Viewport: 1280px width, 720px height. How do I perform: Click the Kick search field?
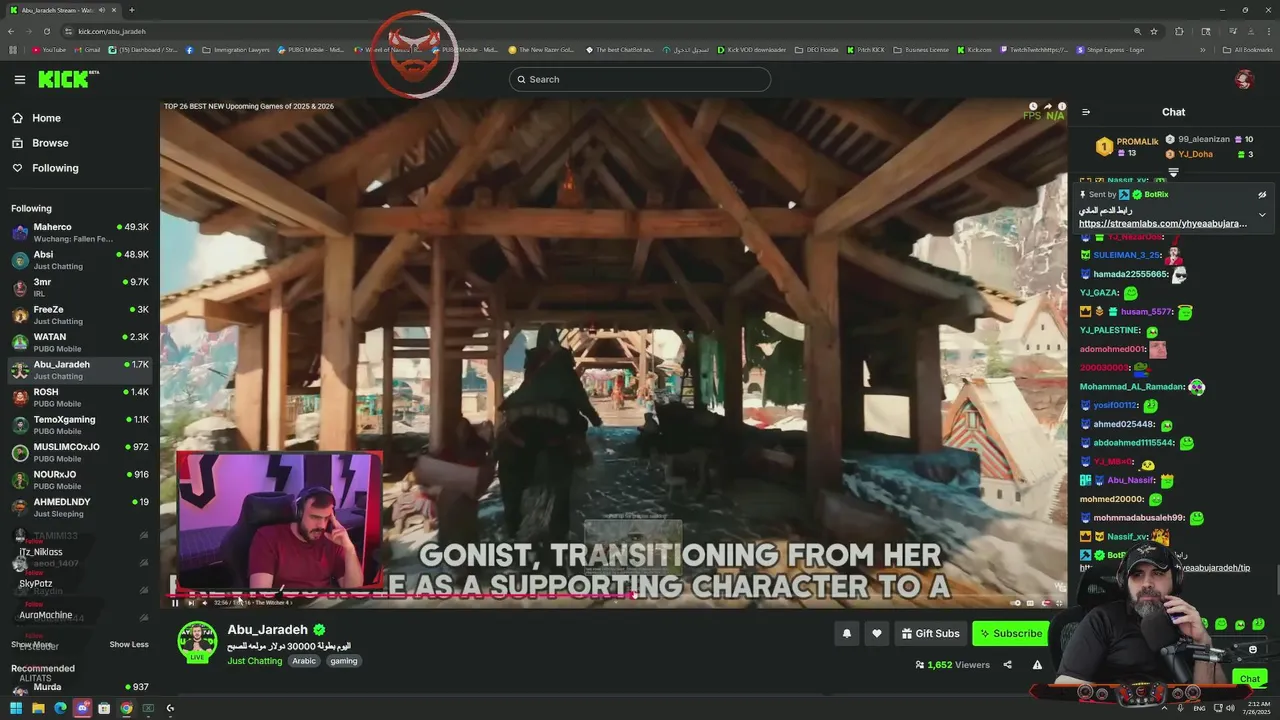[640, 79]
